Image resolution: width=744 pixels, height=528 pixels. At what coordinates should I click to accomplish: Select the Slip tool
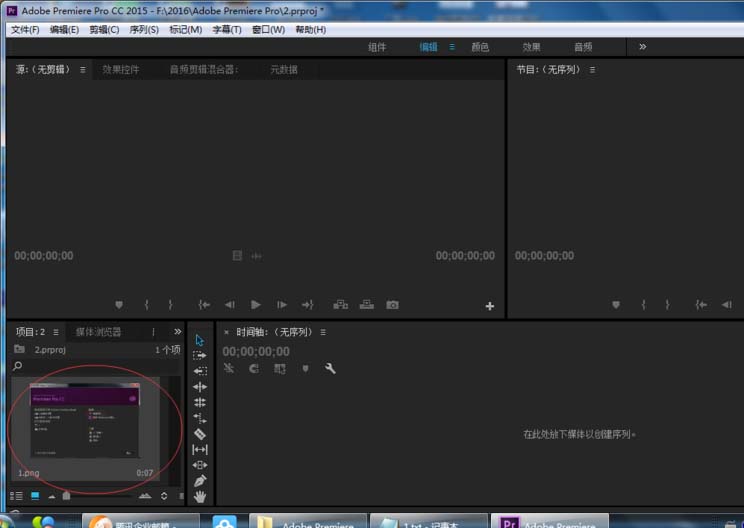(x=199, y=450)
